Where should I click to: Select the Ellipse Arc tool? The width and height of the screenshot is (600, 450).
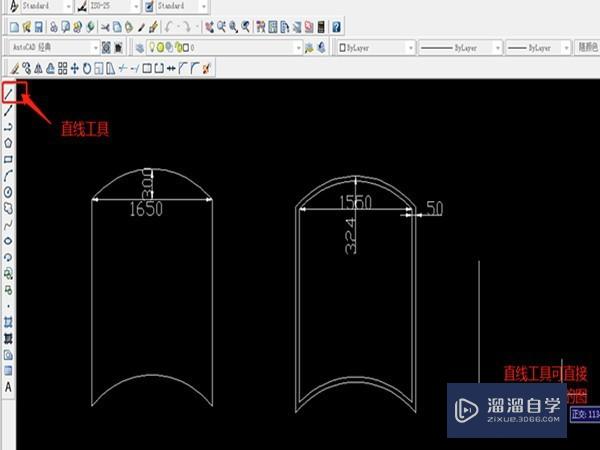coord(8,258)
